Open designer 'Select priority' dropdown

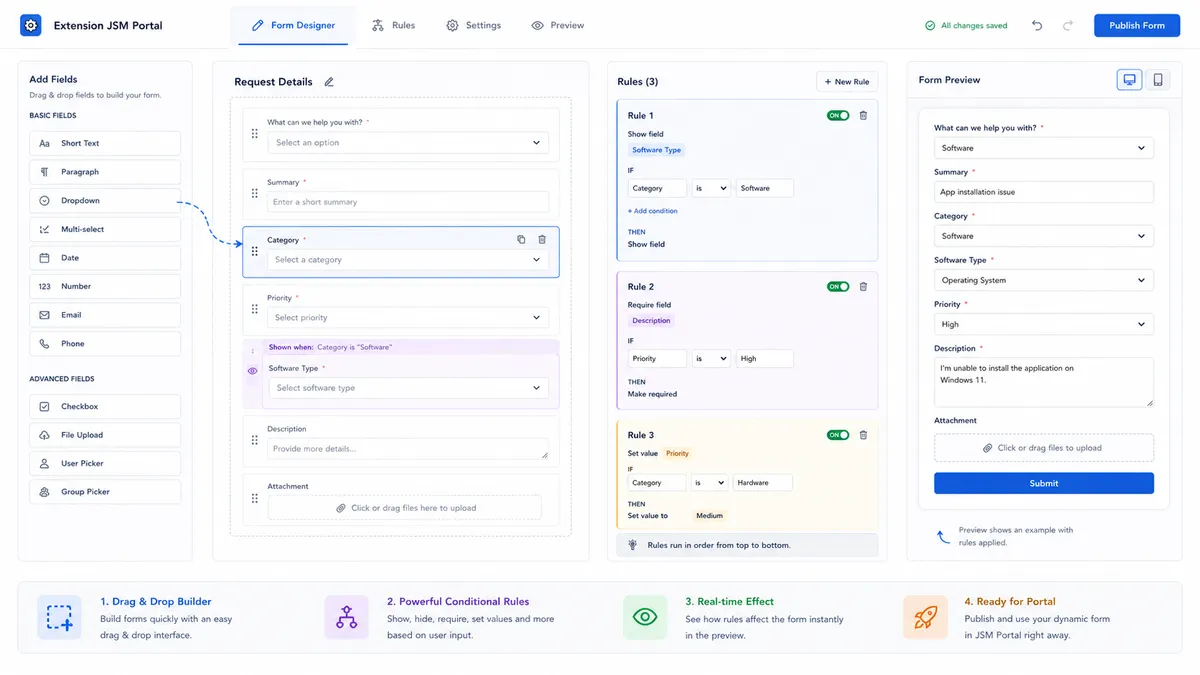(408, 318)
